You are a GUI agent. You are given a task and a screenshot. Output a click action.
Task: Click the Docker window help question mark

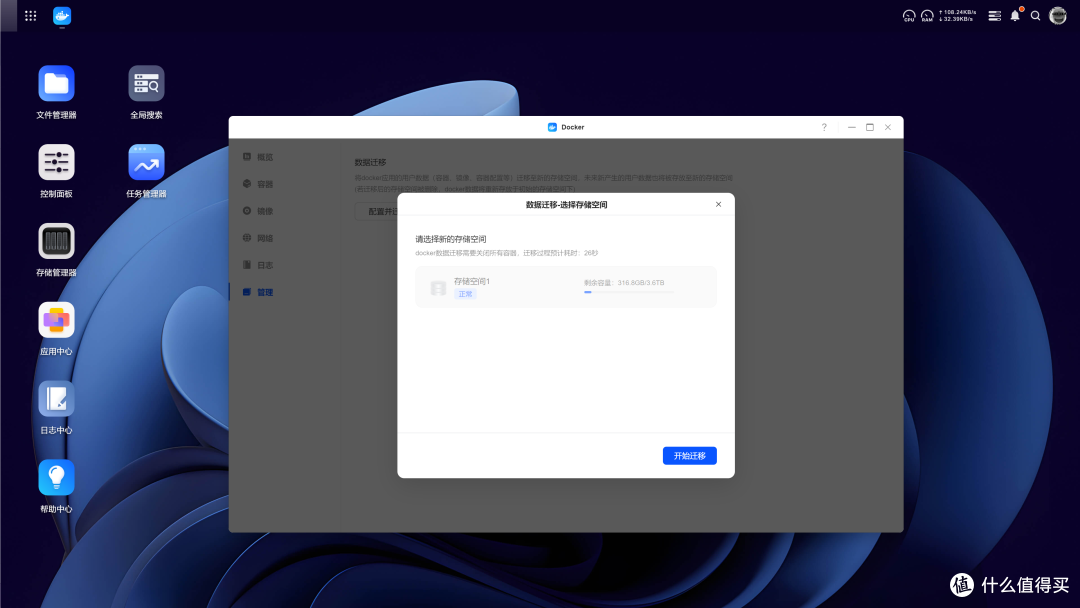click(x=824, y=127)
